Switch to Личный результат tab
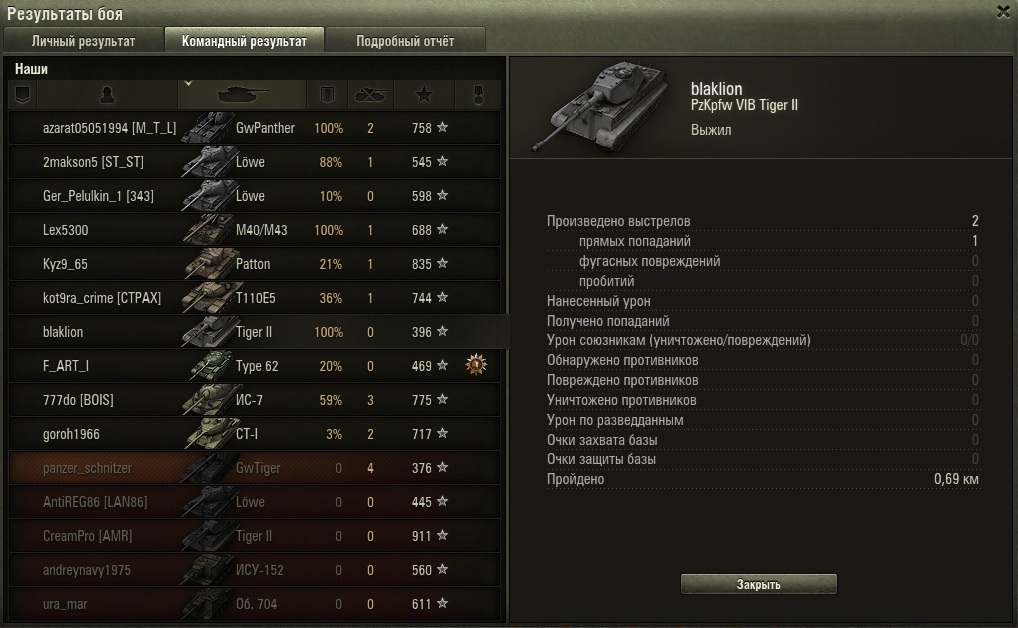Screen dimensions: 1018x628 83,41
